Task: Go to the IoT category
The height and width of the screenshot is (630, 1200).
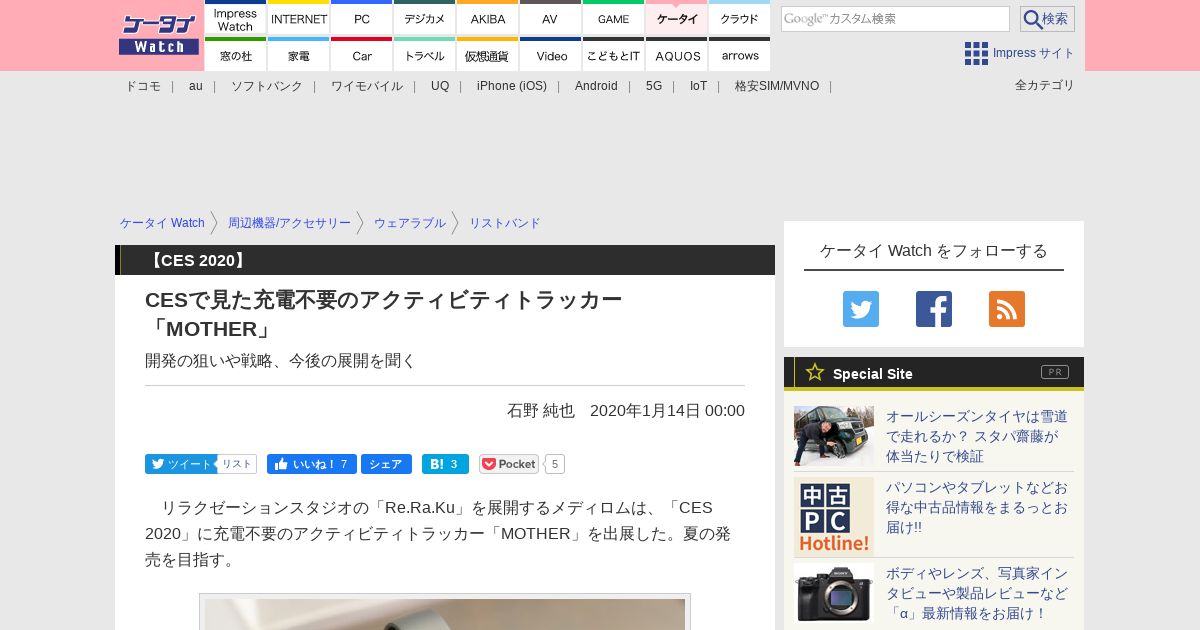Action: tap(698, 86)
